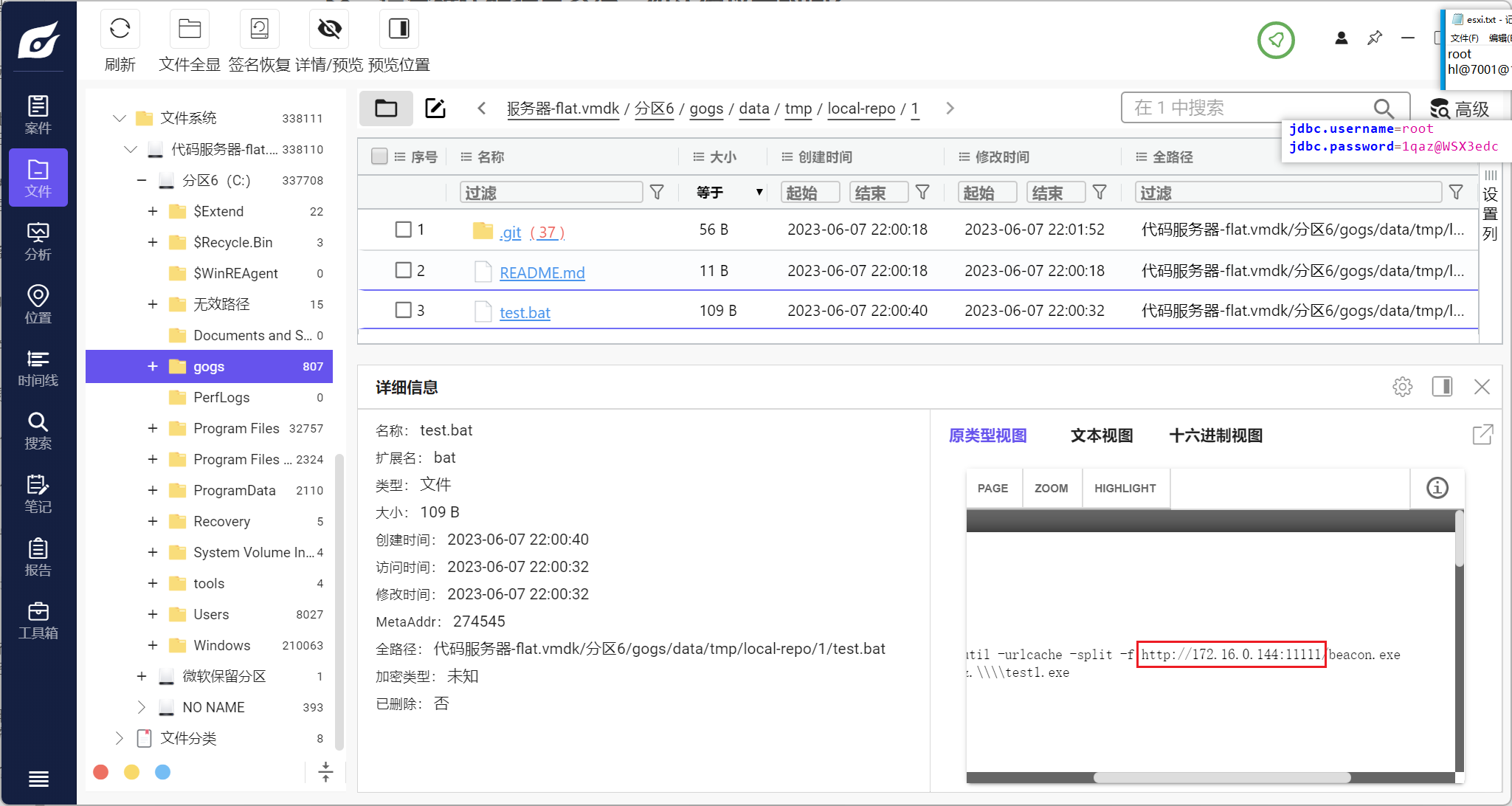The width and height of the screenshot is (1512, 806).
Task: Open the 分析 sidebar section
Action: 38,241
